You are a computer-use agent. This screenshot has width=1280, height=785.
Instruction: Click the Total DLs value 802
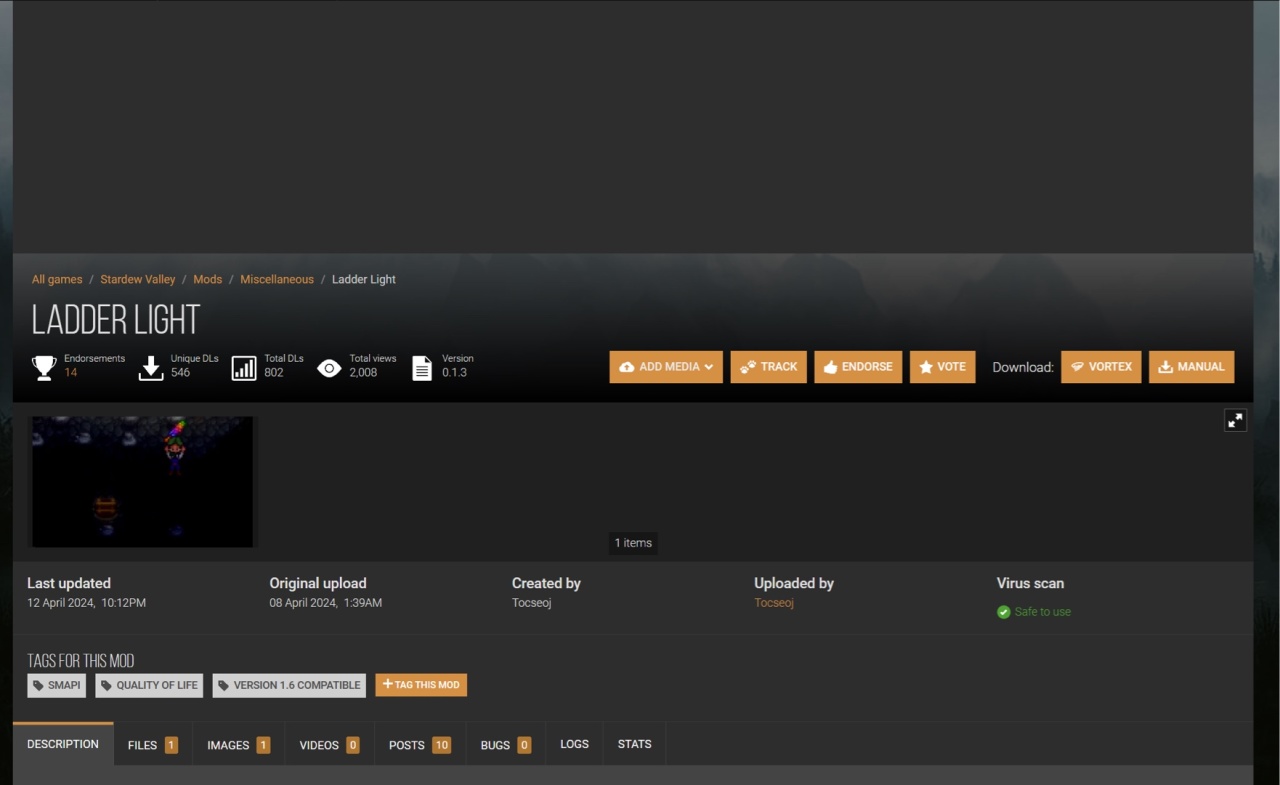274,372
